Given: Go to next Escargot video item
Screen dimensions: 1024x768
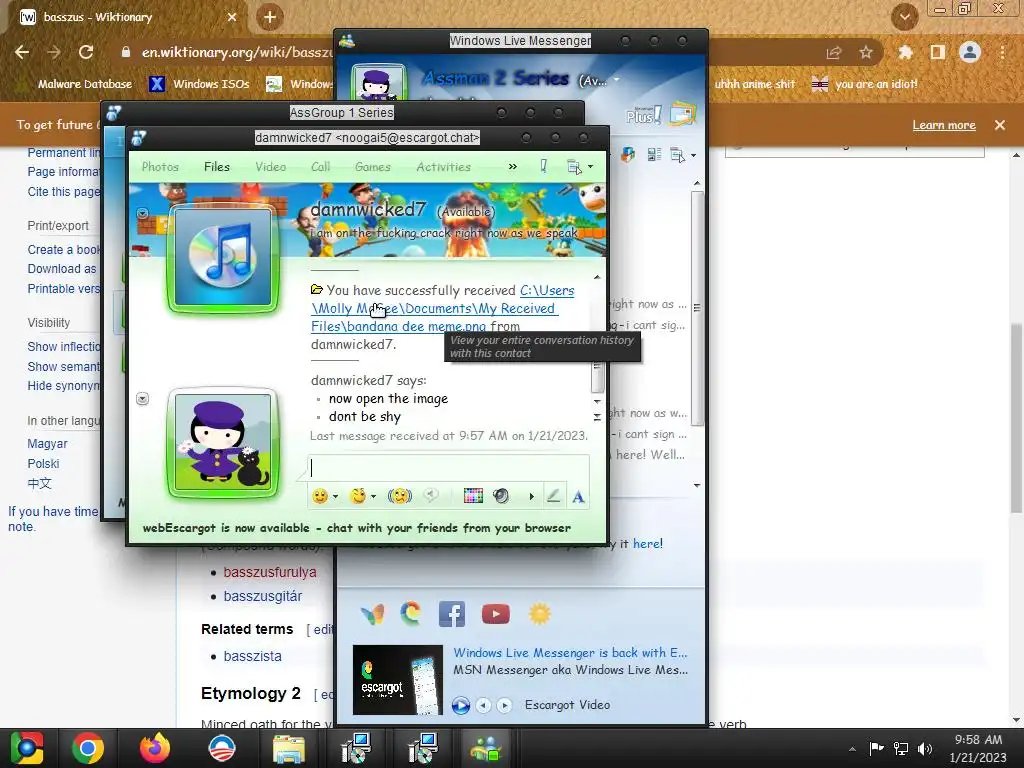Looking at the screenshot, I should pos(504,705).
